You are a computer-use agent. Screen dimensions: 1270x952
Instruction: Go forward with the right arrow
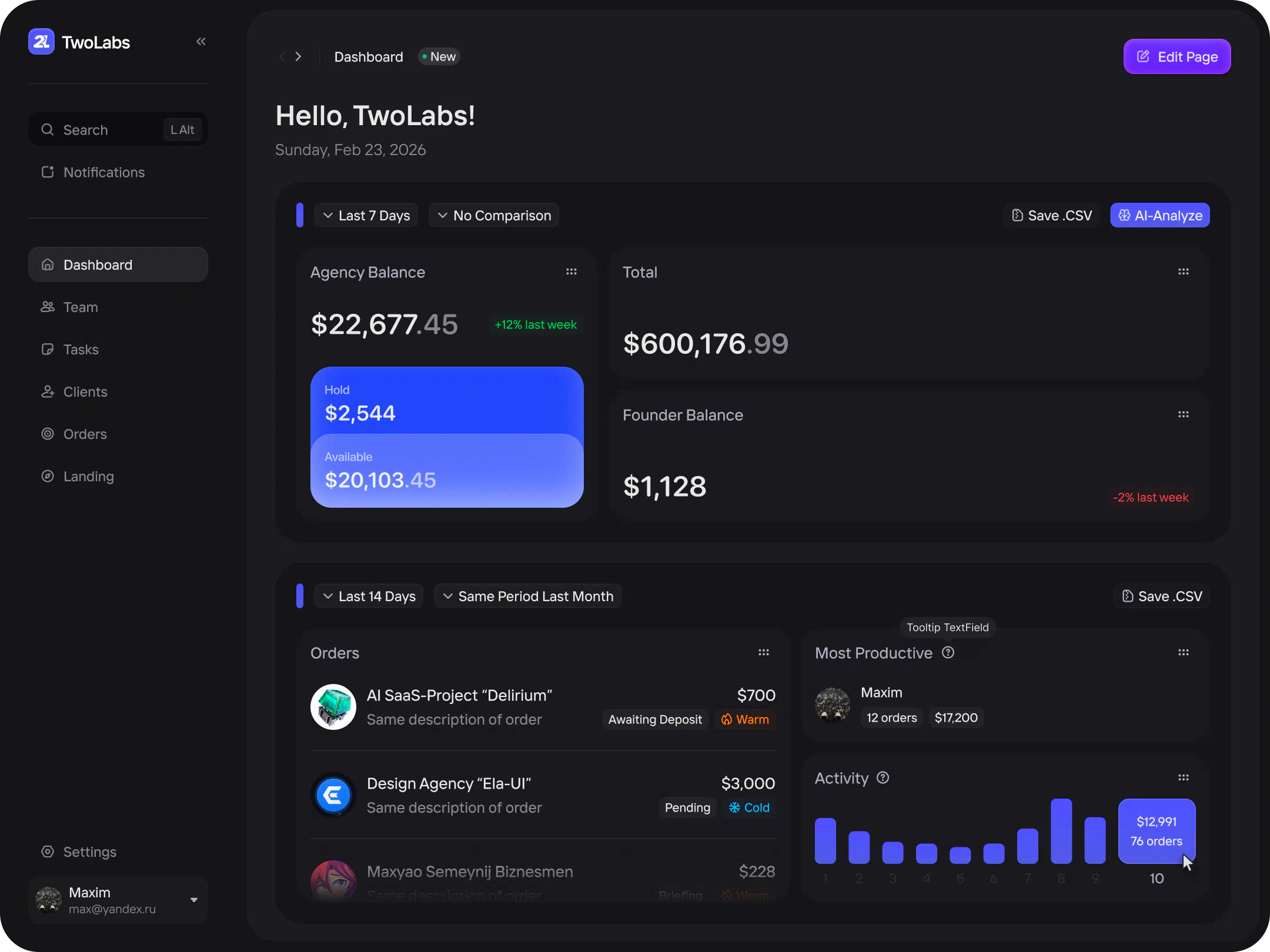click(298, 56)
